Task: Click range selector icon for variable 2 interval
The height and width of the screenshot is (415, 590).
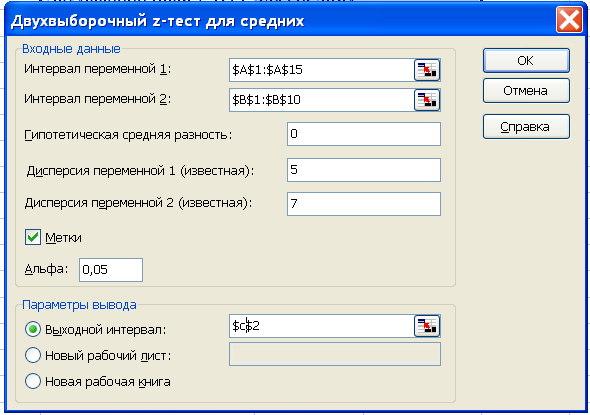Action: pyautogui.click(x=427, y=100)
